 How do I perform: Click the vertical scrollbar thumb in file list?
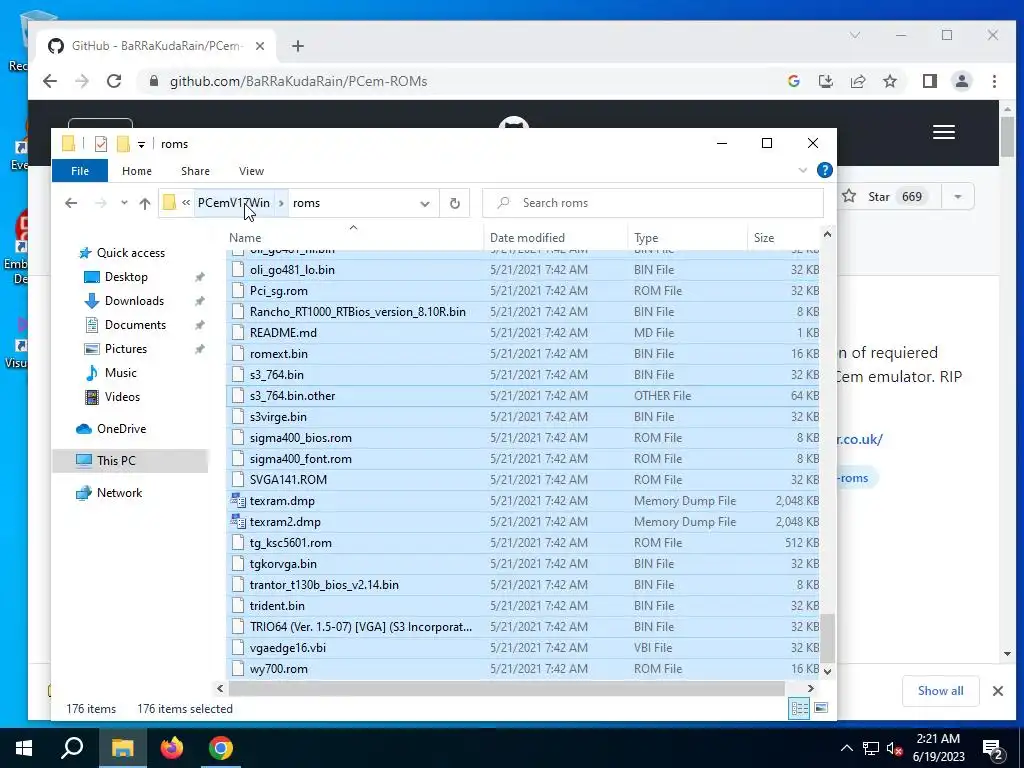(x=827, y=638)
